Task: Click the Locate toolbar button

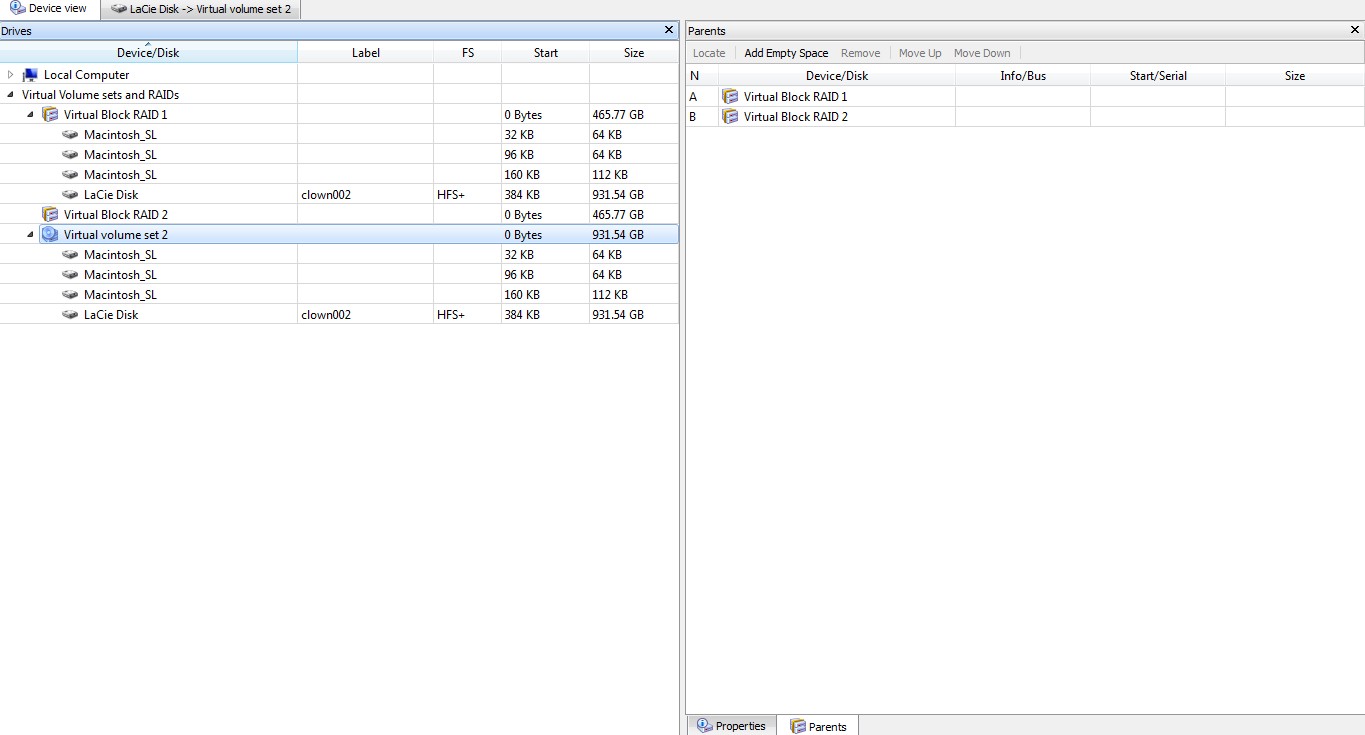Action: coord(709,53)
